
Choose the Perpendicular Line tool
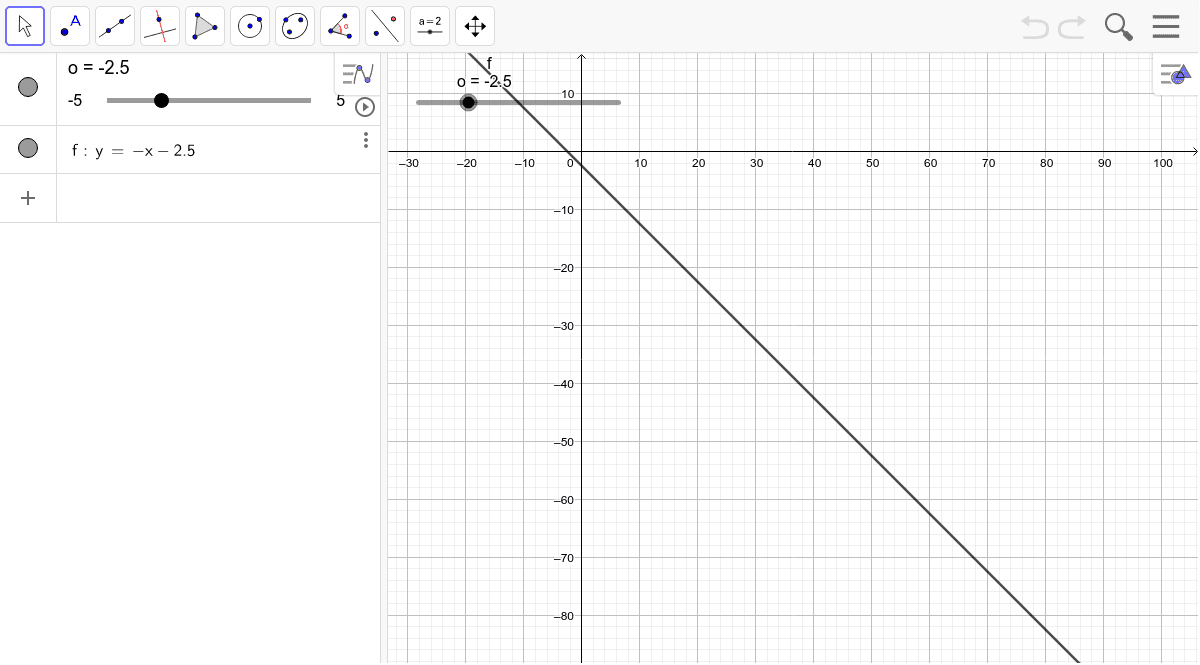click(x=159, y=26)
